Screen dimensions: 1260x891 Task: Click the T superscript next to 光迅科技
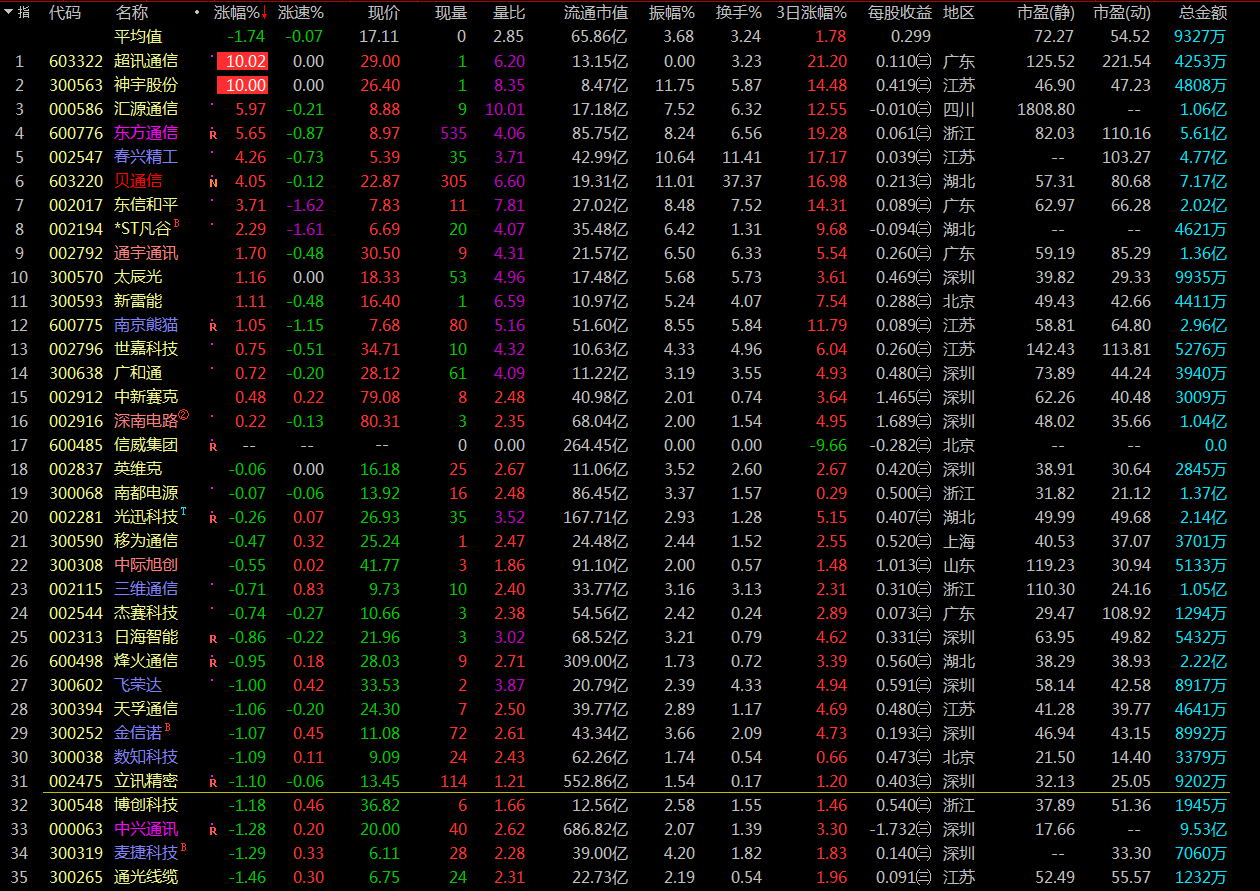pyautogui.click(x=183, y=512)
